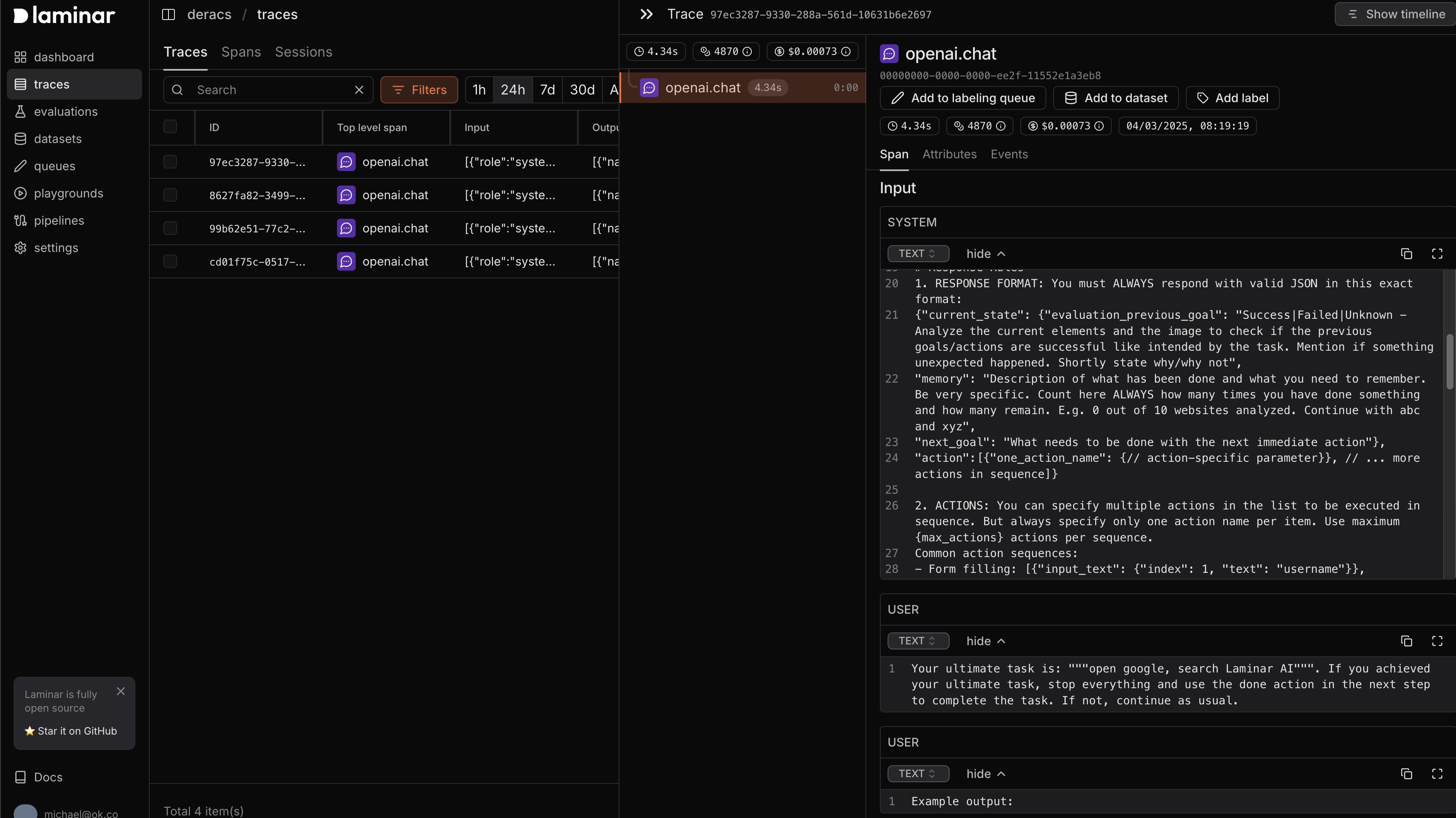Collapse the first USER message

pos(985,641)
